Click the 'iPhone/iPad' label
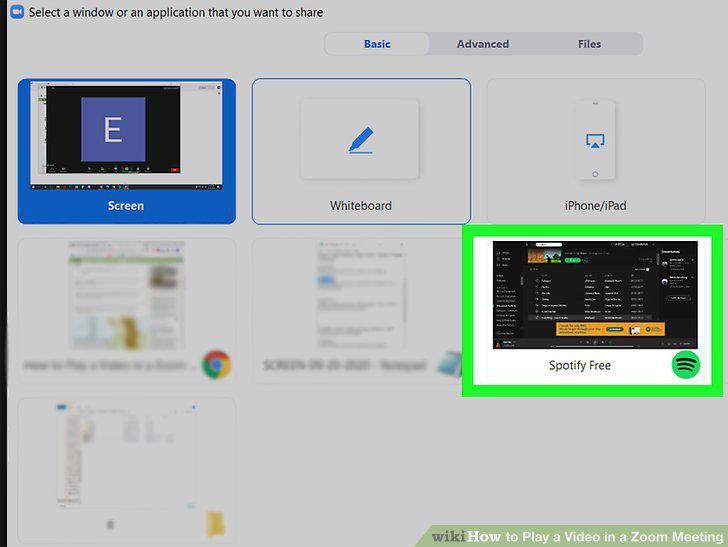The image size is (728, 547). [x=595, y=206]
